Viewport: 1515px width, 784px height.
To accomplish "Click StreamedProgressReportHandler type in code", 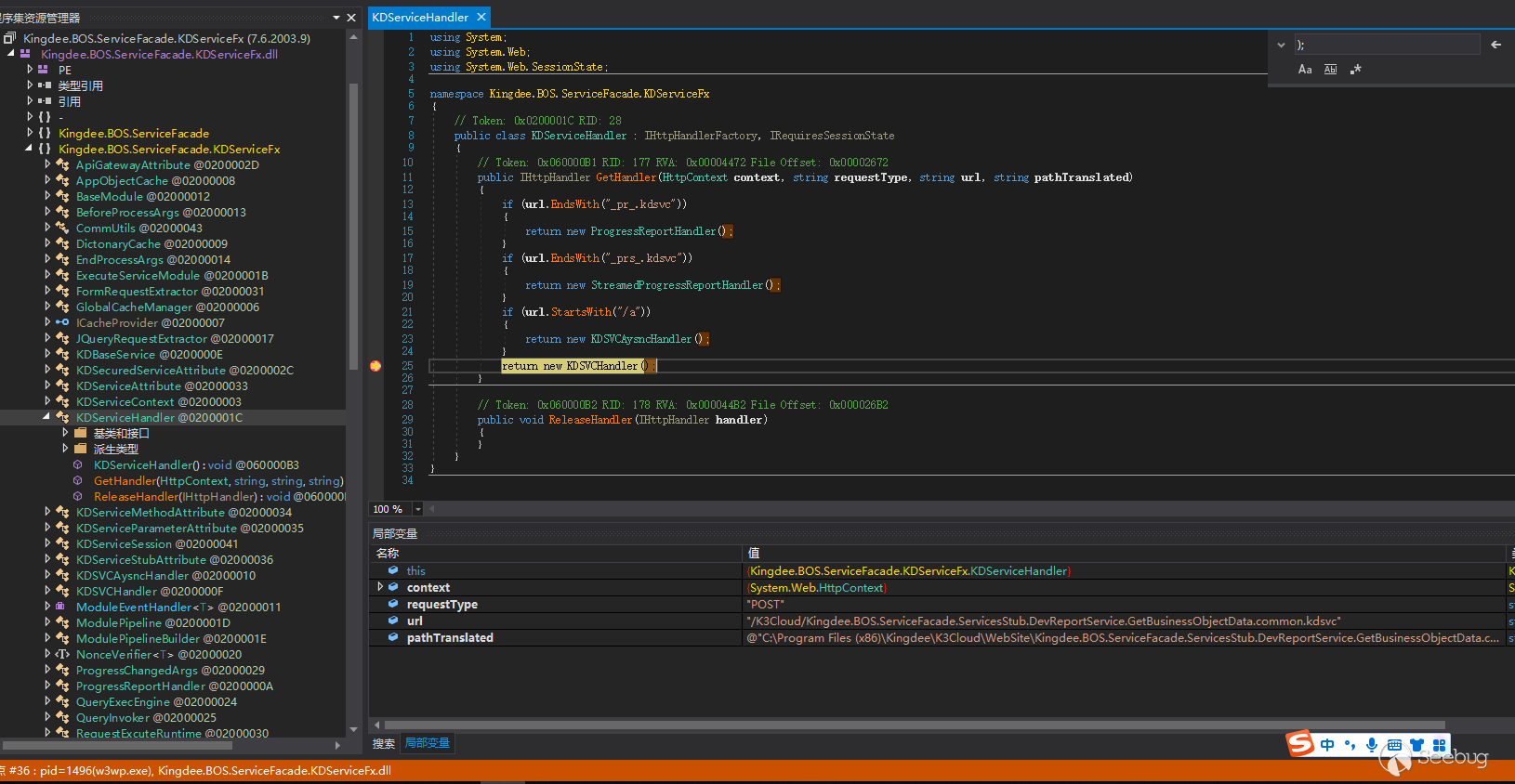I will (x=677, y=285).
